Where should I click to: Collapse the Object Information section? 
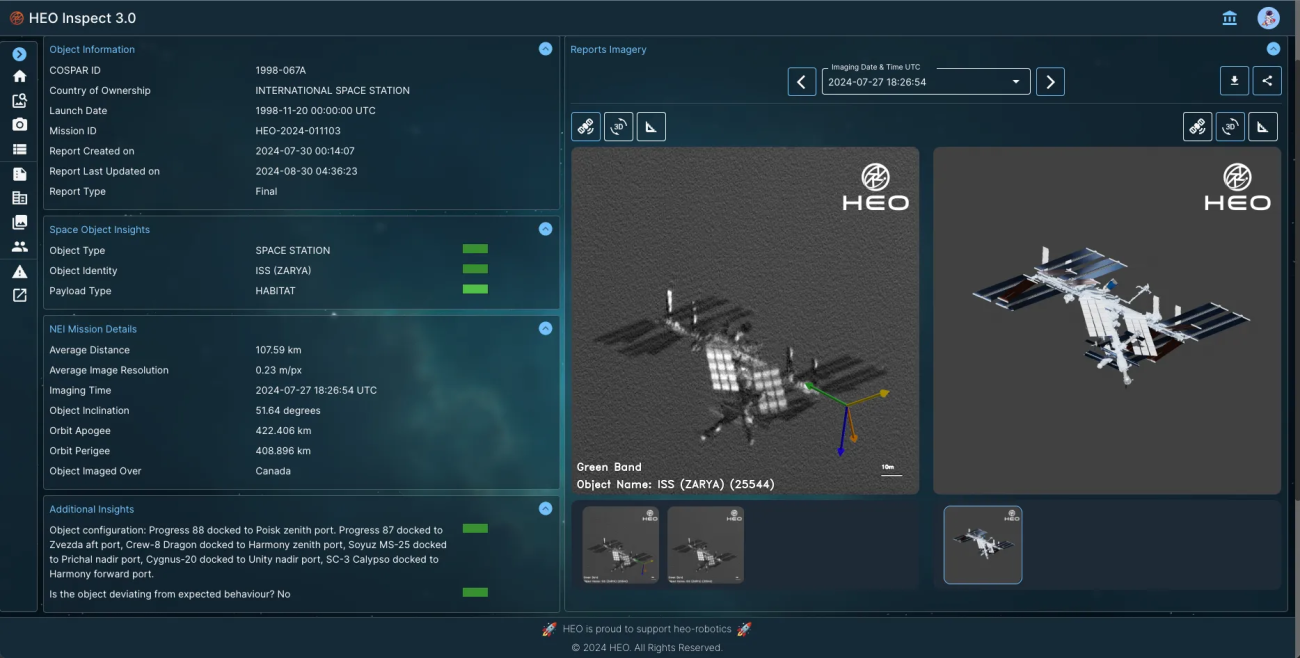point(545,49)
